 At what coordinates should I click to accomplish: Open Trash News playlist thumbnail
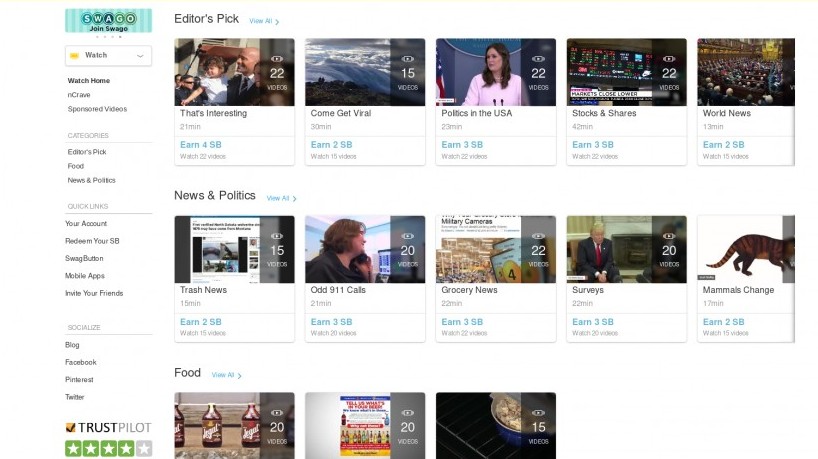click(234, 249)
